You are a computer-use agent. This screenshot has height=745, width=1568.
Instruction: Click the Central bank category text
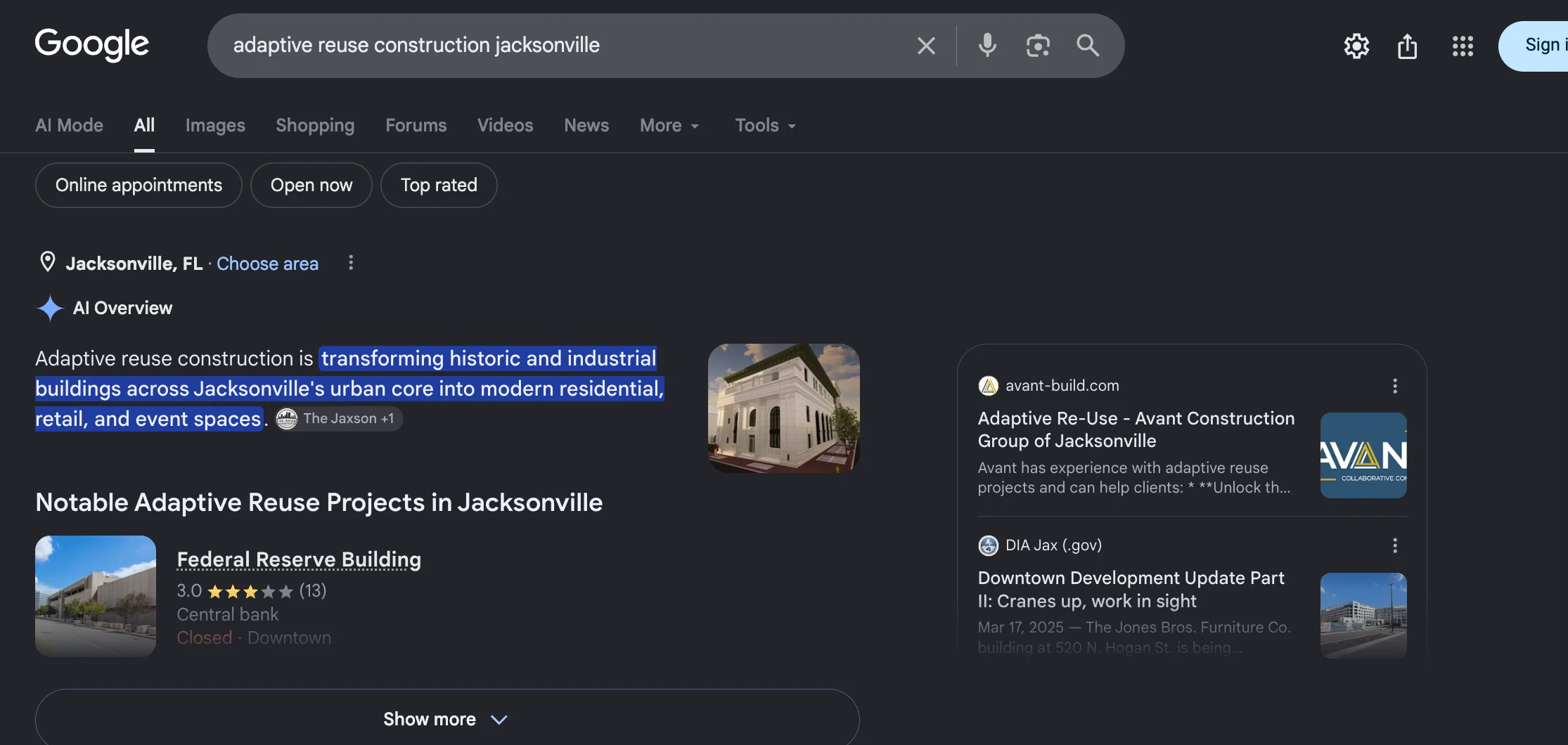227,615
